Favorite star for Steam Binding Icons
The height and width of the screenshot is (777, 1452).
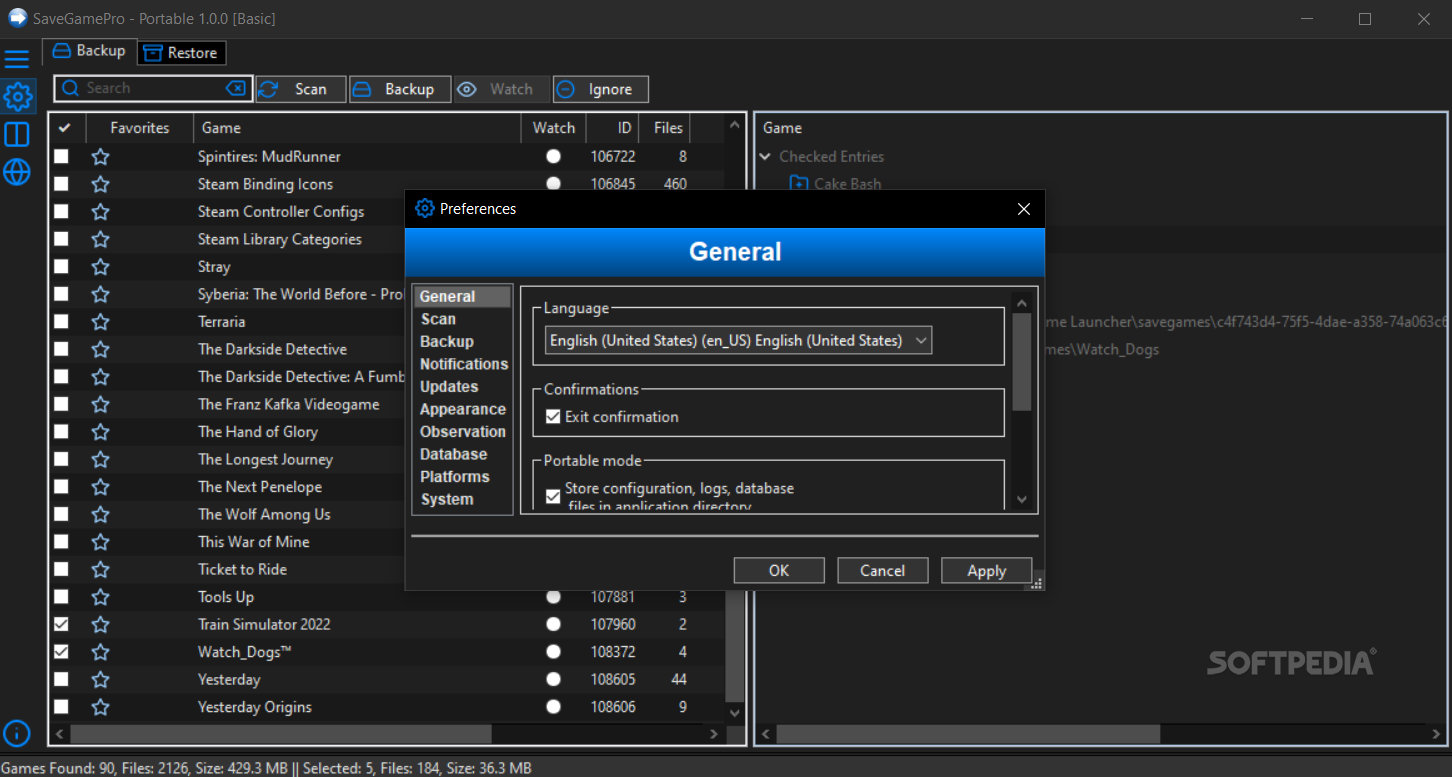(100, 184)
